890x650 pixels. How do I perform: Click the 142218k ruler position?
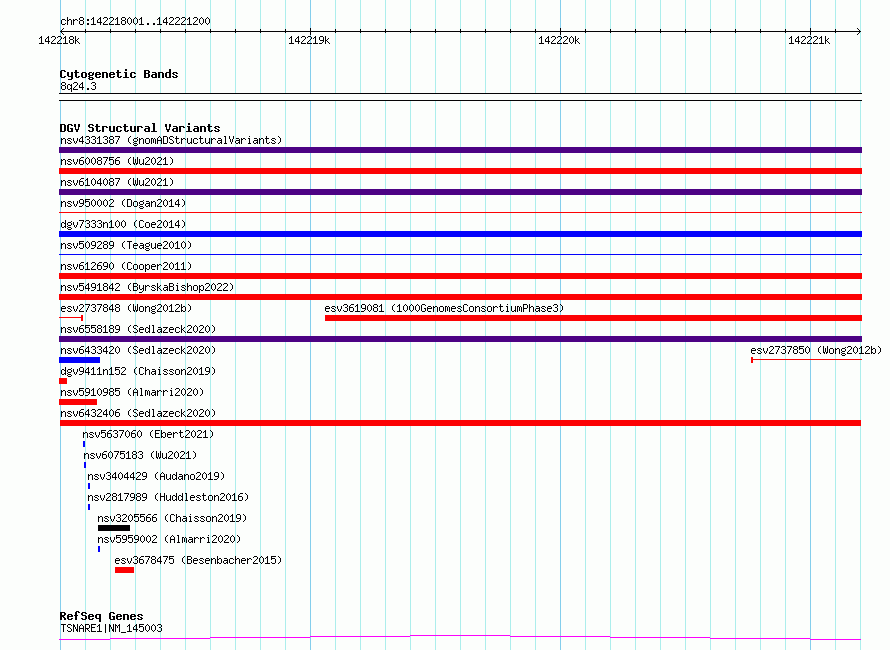click(x=59, y=40)
